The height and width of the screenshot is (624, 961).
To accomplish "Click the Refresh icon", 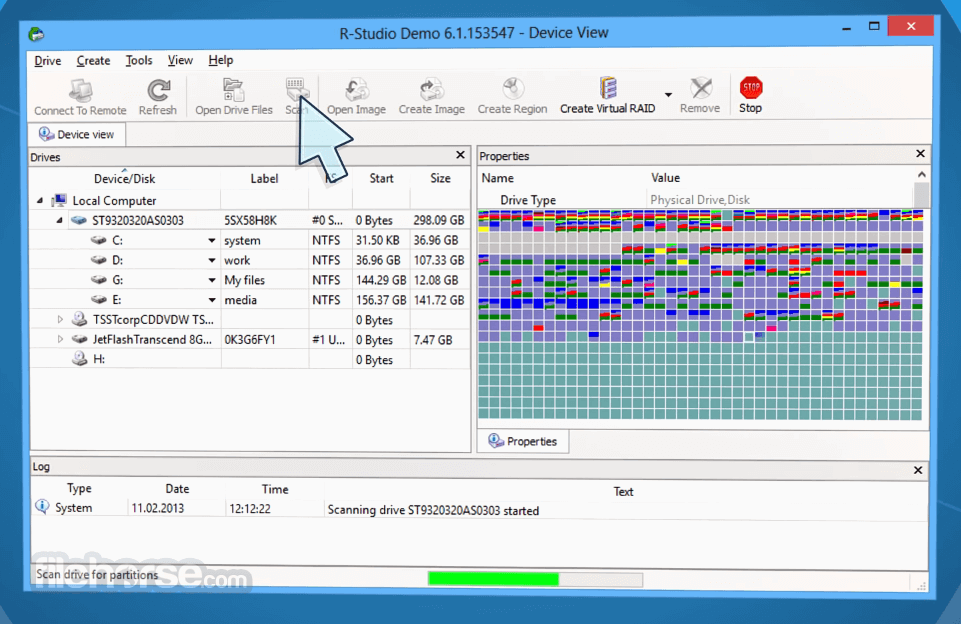I will 157,95.
